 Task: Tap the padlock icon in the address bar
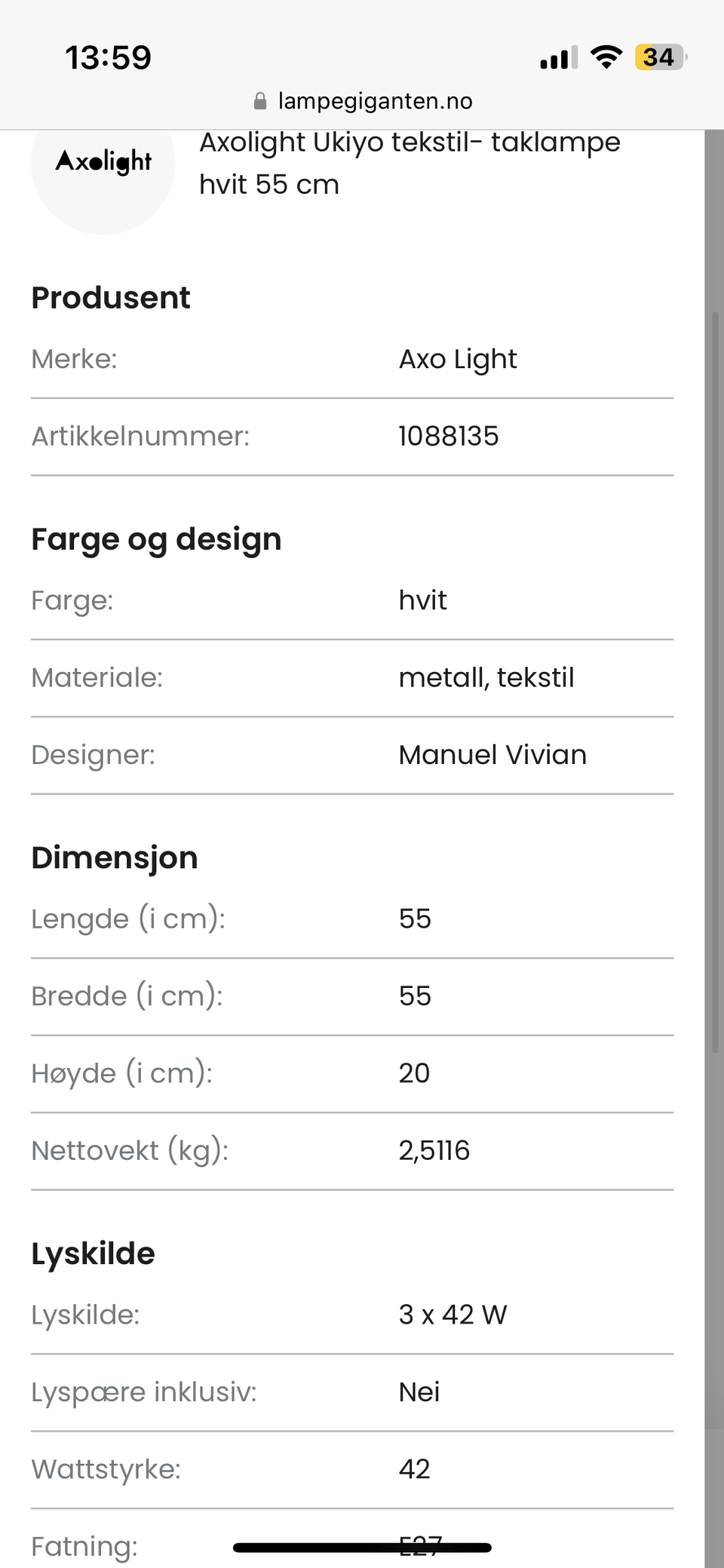(260, 101)
